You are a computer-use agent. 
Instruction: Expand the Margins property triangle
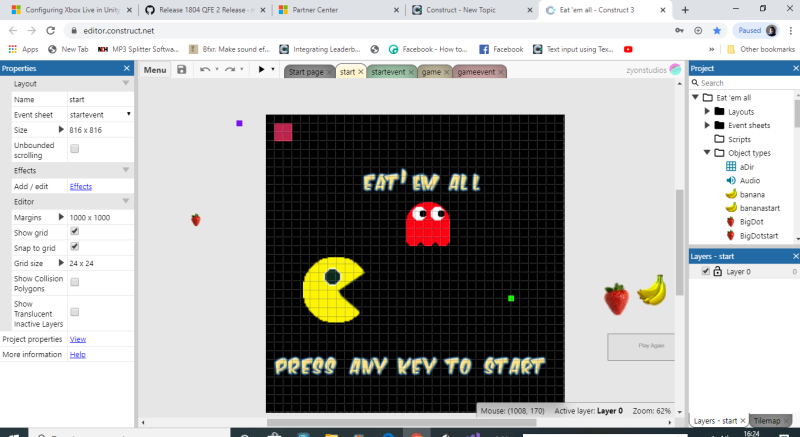[61, 217]
